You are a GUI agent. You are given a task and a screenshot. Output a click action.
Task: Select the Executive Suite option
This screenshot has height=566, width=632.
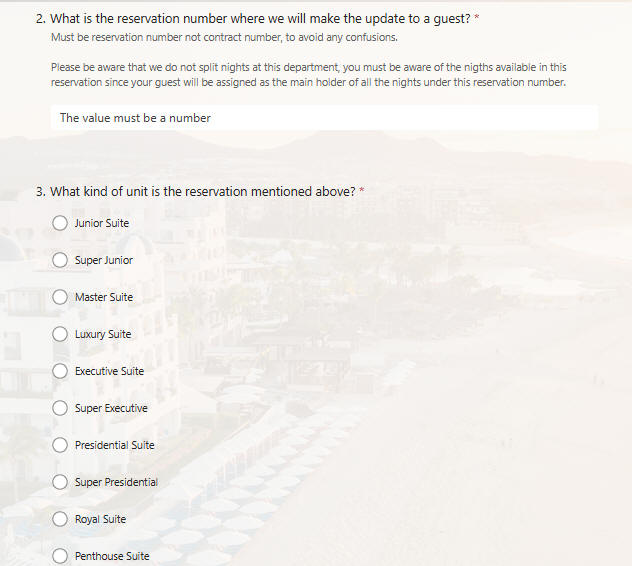coord(60,371)
